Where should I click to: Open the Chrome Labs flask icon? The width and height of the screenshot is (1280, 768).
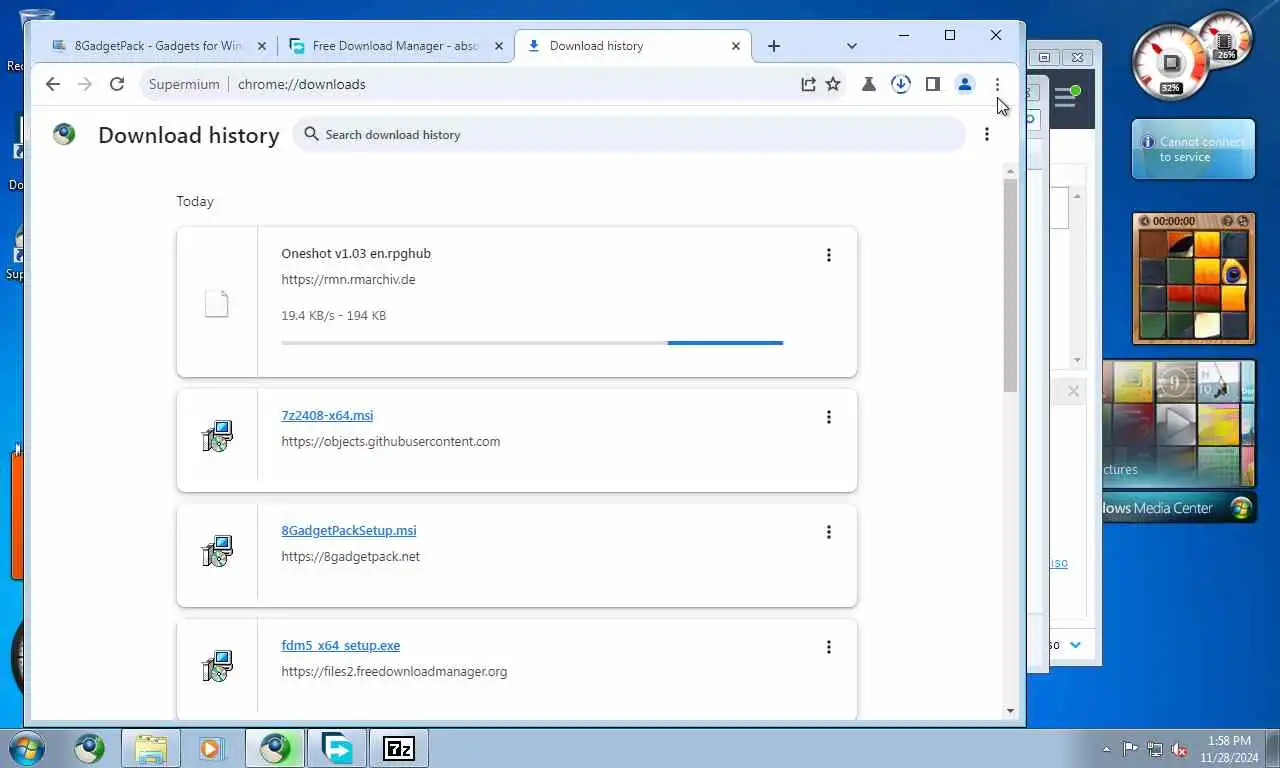tap(869, 84)
